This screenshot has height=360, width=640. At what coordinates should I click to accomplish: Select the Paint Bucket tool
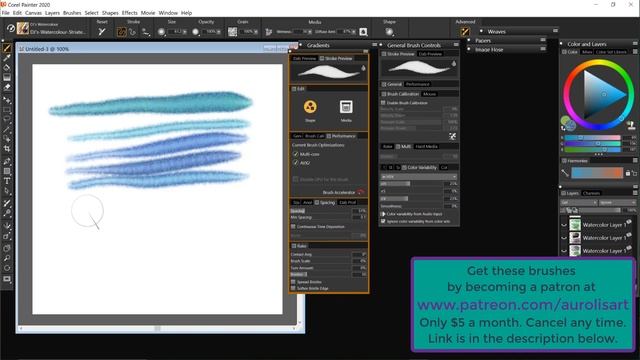point(7,68)
